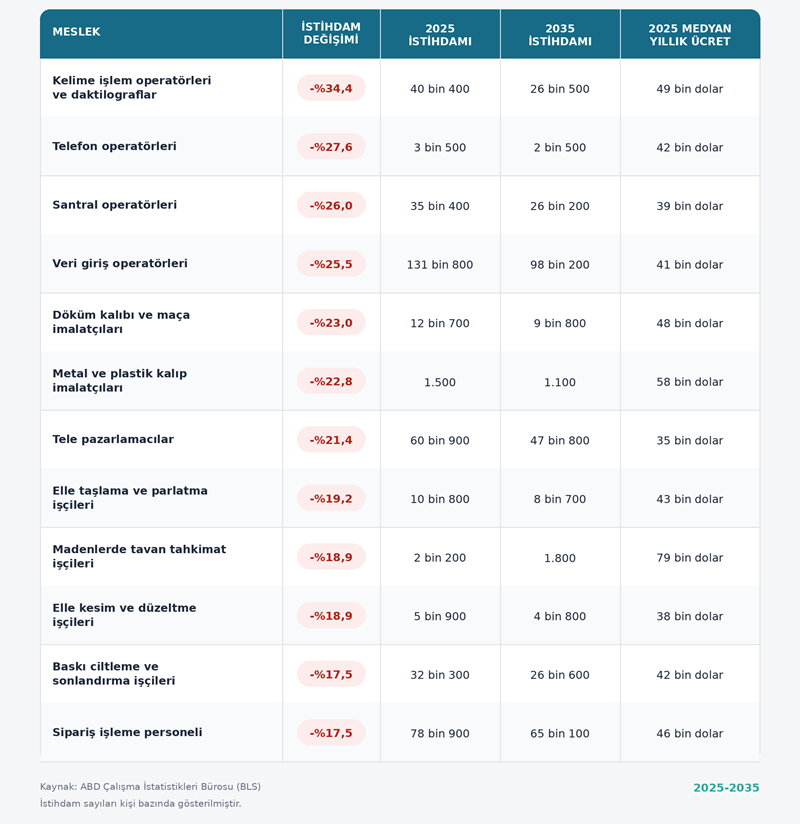The height and width of the screenshot is (824, 800).
Task: Click Kelime işlem operatörleri row label
Action: pyautogui.click(x=131, y=88)
